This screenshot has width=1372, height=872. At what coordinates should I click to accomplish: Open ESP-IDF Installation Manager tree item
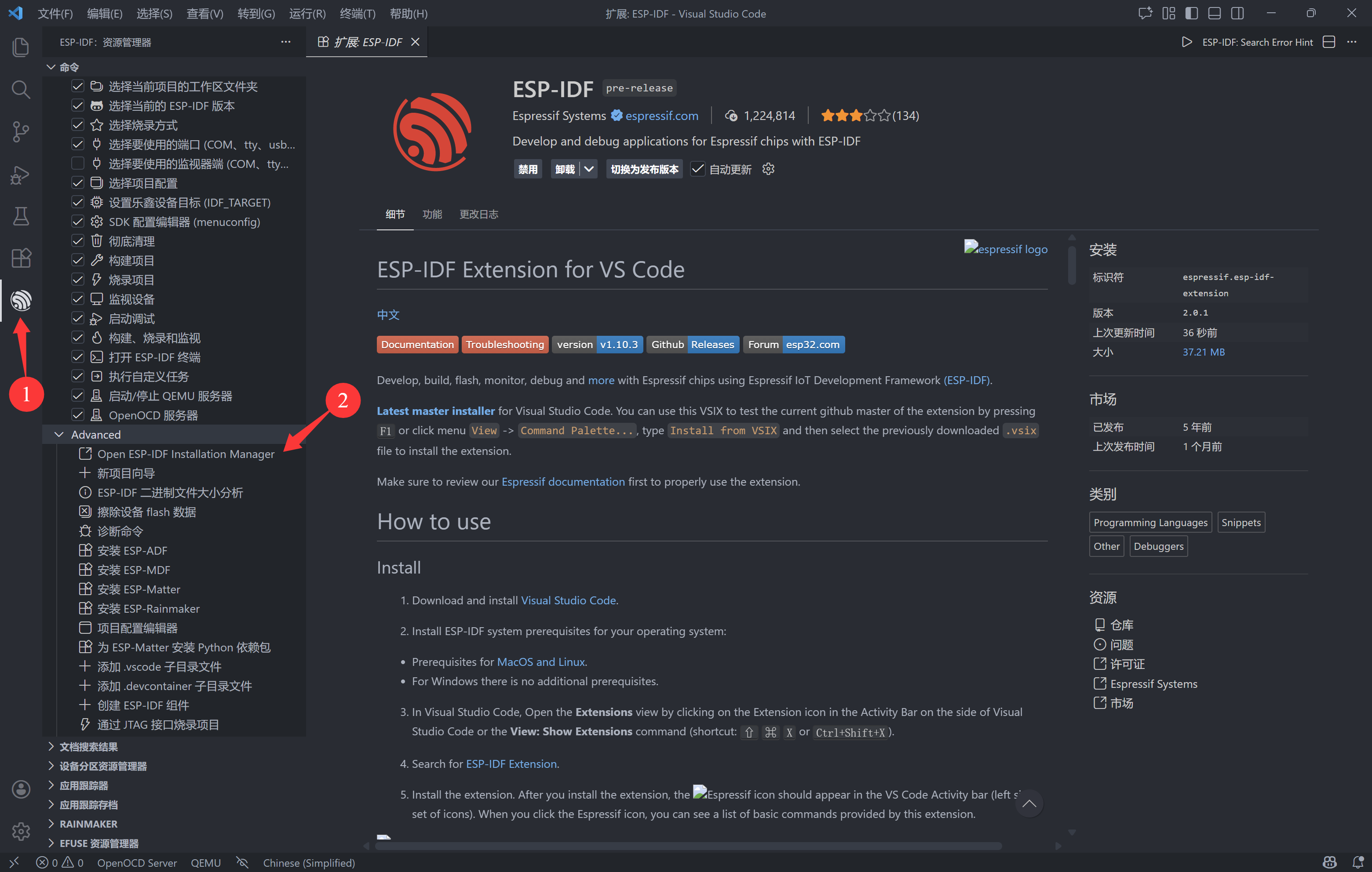[186, 454]
